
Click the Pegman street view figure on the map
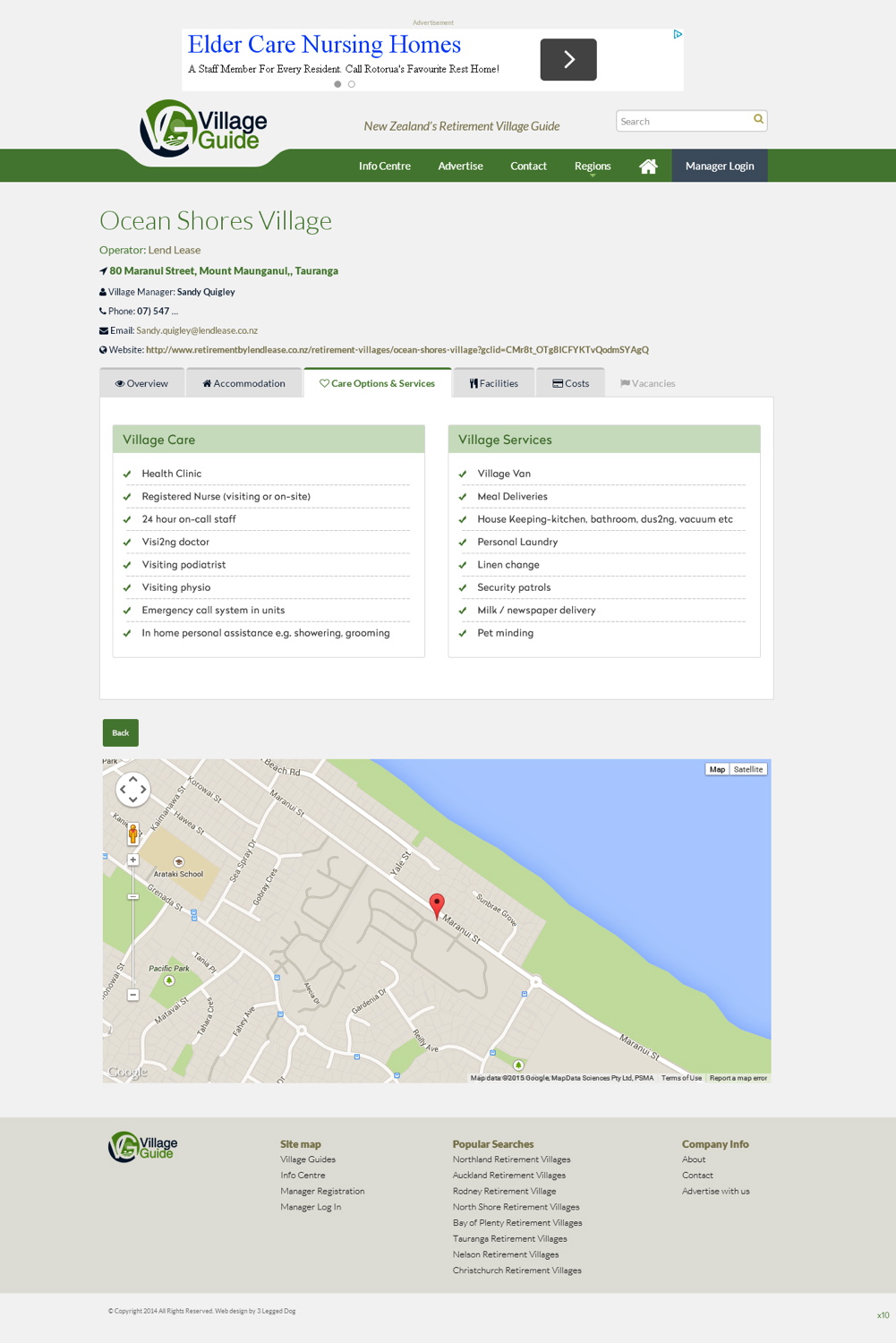pyautogui.click(x=132, y=833)
